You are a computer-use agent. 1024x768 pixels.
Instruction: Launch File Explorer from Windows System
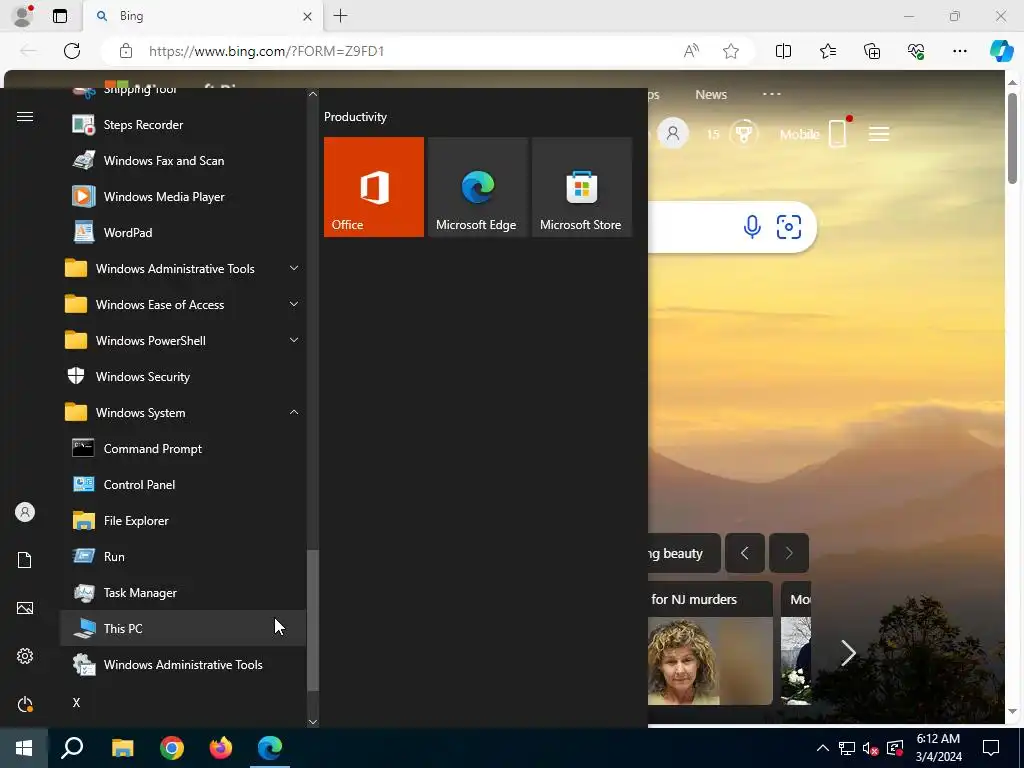click(183, 520)
